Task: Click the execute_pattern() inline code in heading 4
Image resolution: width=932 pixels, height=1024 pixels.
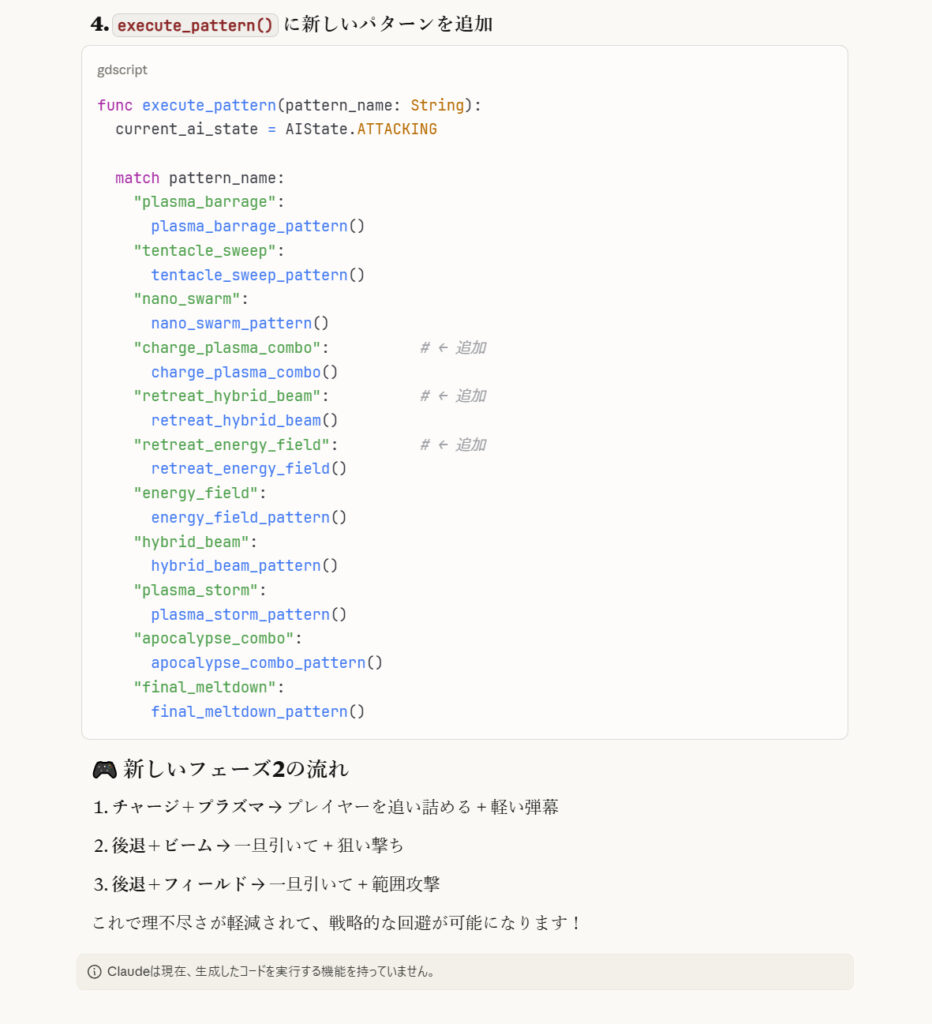Action: 195,25
